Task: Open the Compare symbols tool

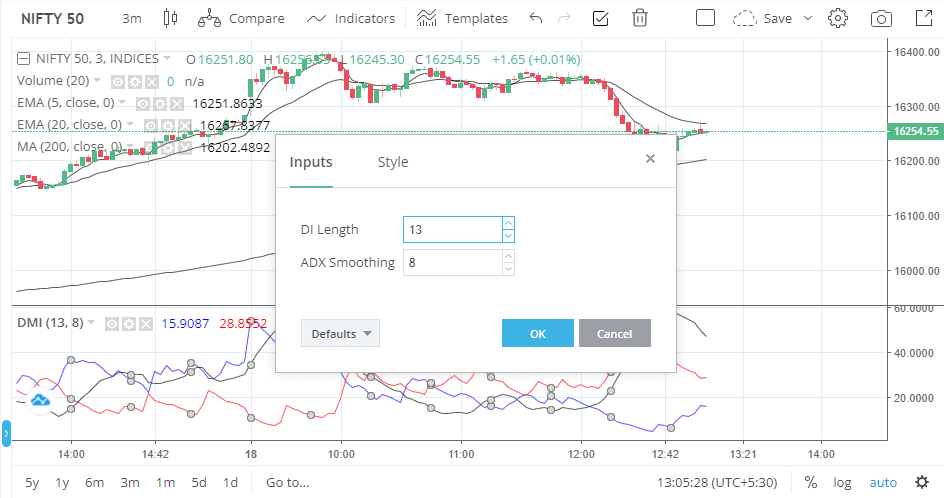Action: [x=241, y=19]
